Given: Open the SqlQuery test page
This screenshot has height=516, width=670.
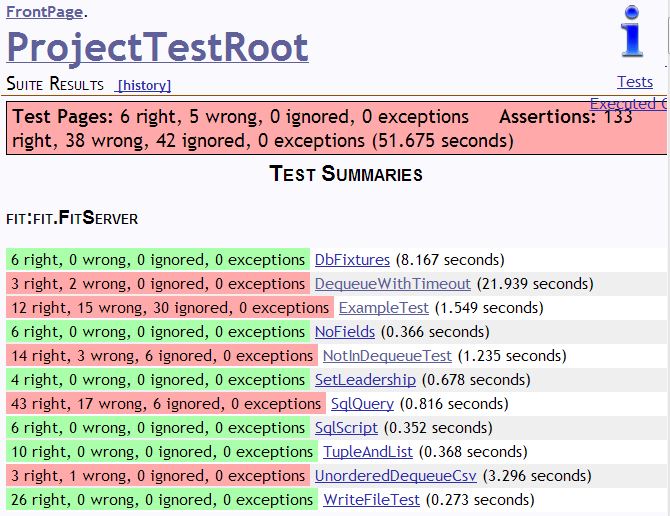Looking at the screenshot, I should [362, 404].
